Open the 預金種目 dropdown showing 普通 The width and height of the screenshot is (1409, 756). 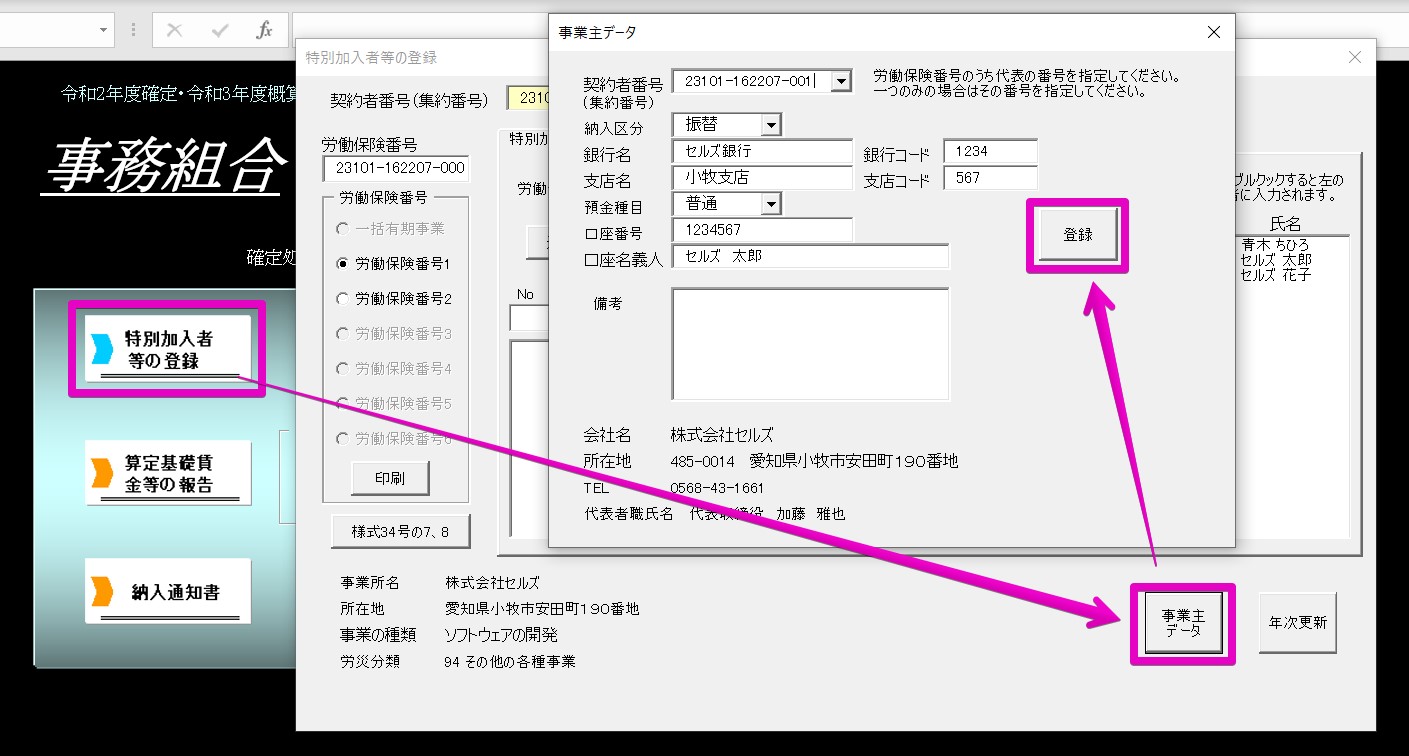[771, 204]
